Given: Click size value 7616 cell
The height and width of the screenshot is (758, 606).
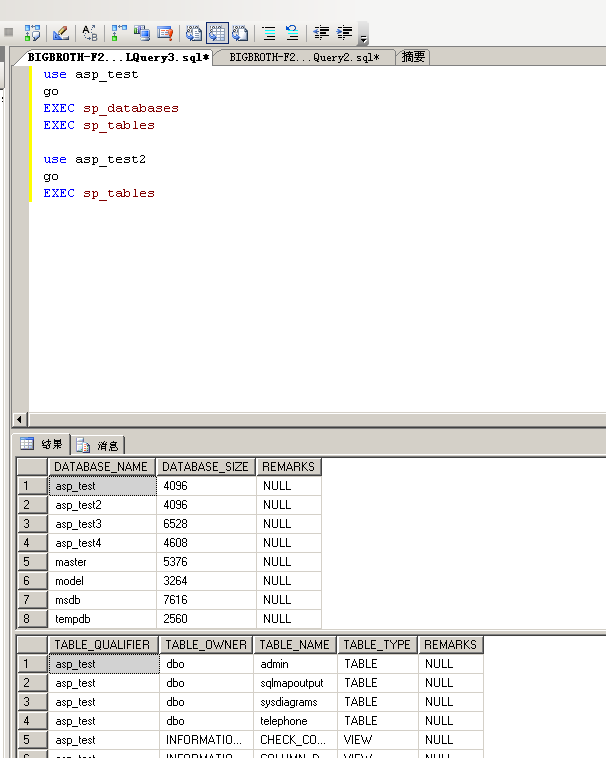Looking at the screenshot, I should coord(206,600).
